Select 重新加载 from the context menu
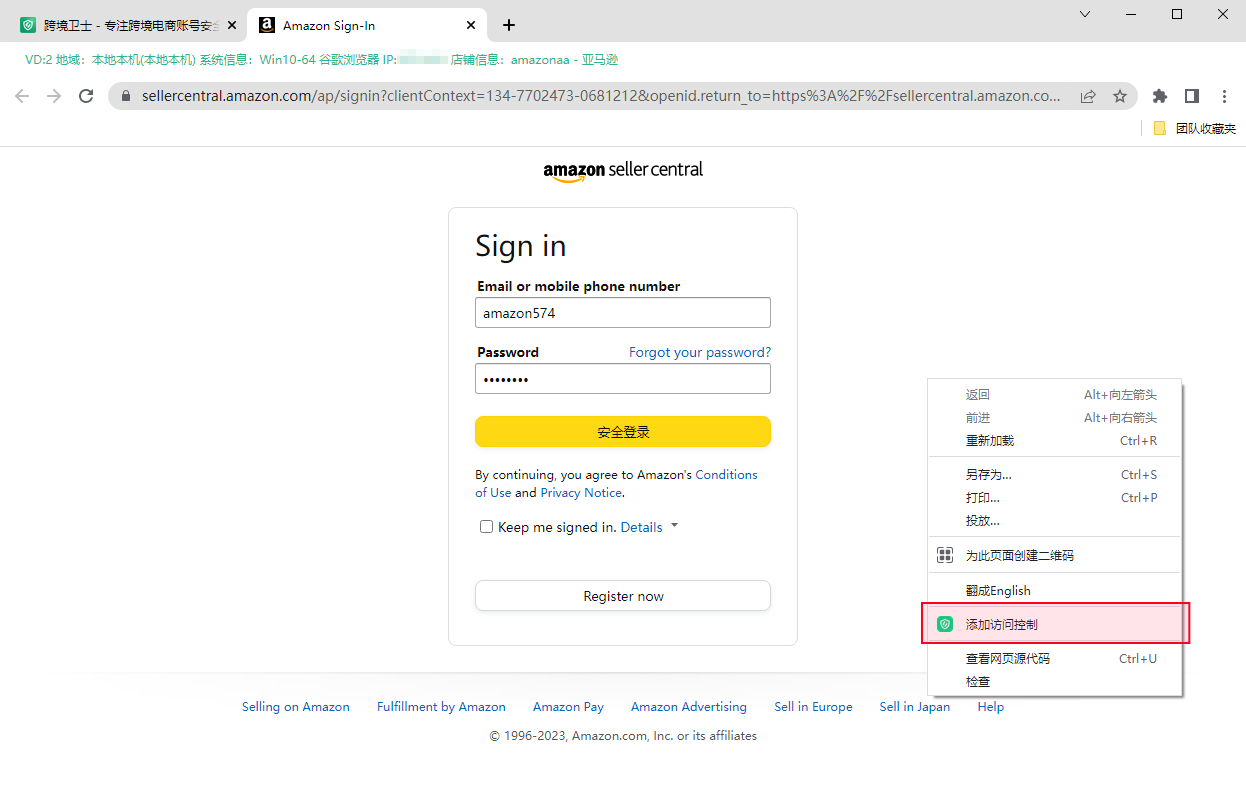 (x=1055, y=441)
